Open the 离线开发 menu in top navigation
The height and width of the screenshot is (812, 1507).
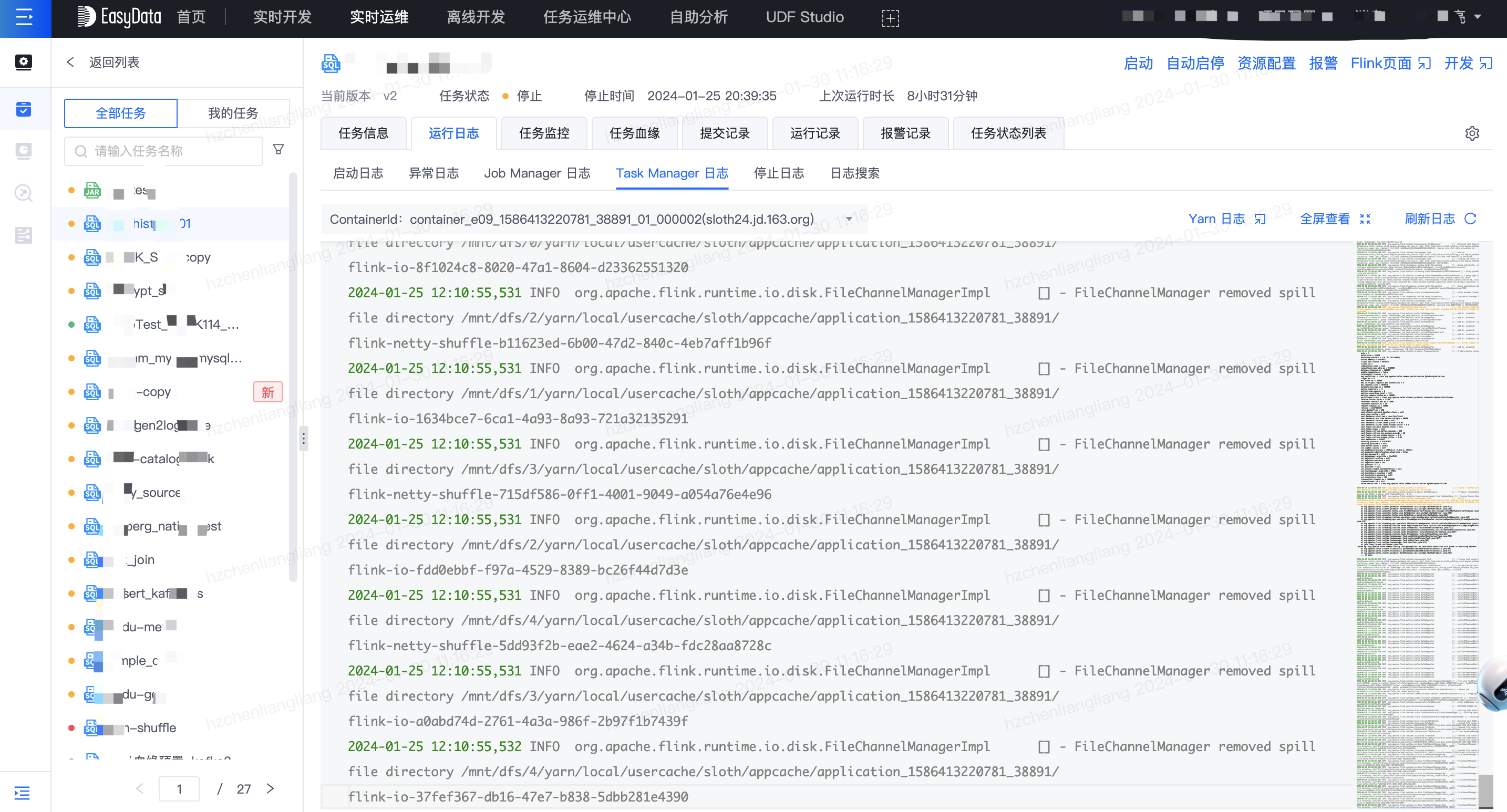[475, 17]
